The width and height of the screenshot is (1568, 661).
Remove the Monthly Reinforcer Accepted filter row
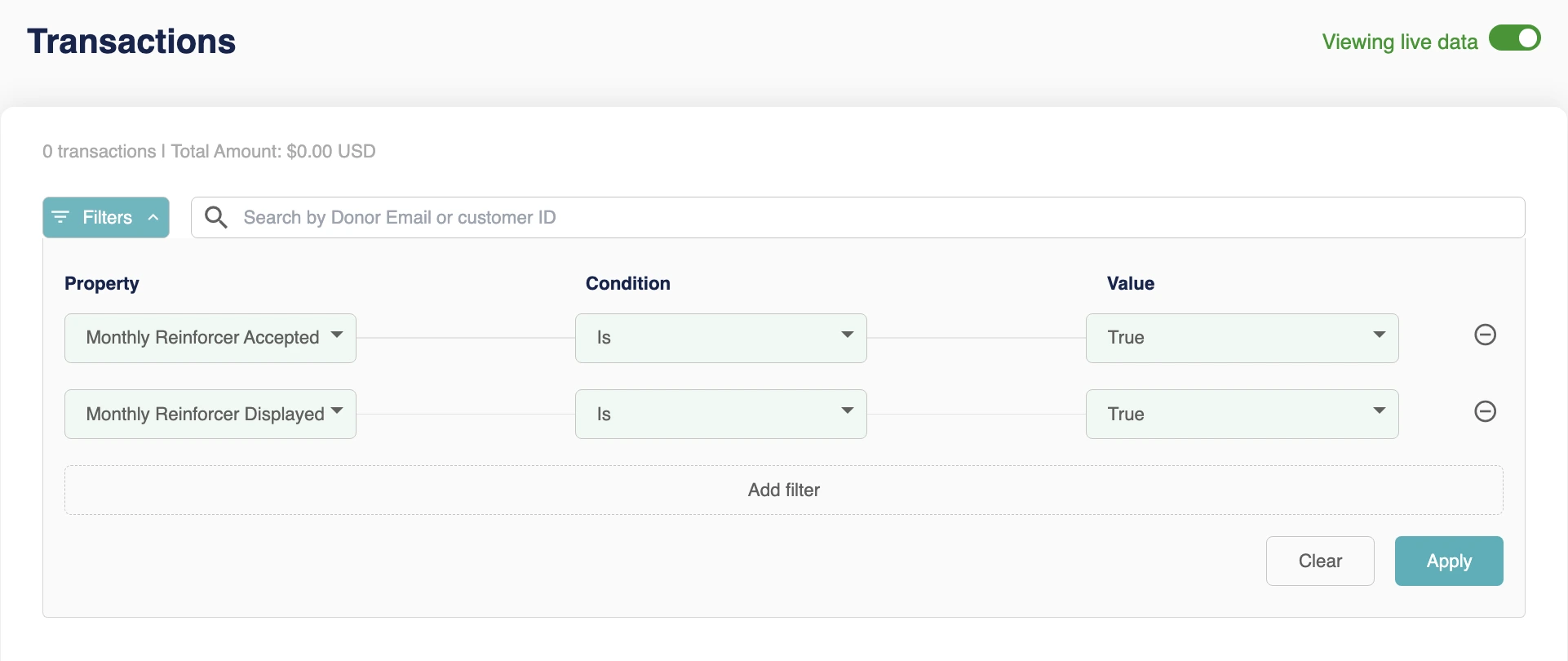point(1485,335)
